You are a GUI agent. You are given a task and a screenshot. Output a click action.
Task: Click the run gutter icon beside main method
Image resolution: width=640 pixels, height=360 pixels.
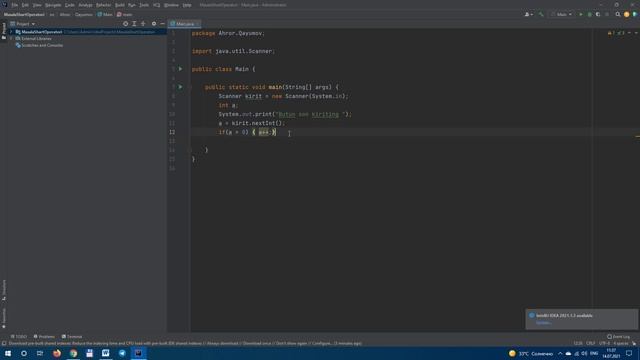pyautogui.click(x=180, y=87)
